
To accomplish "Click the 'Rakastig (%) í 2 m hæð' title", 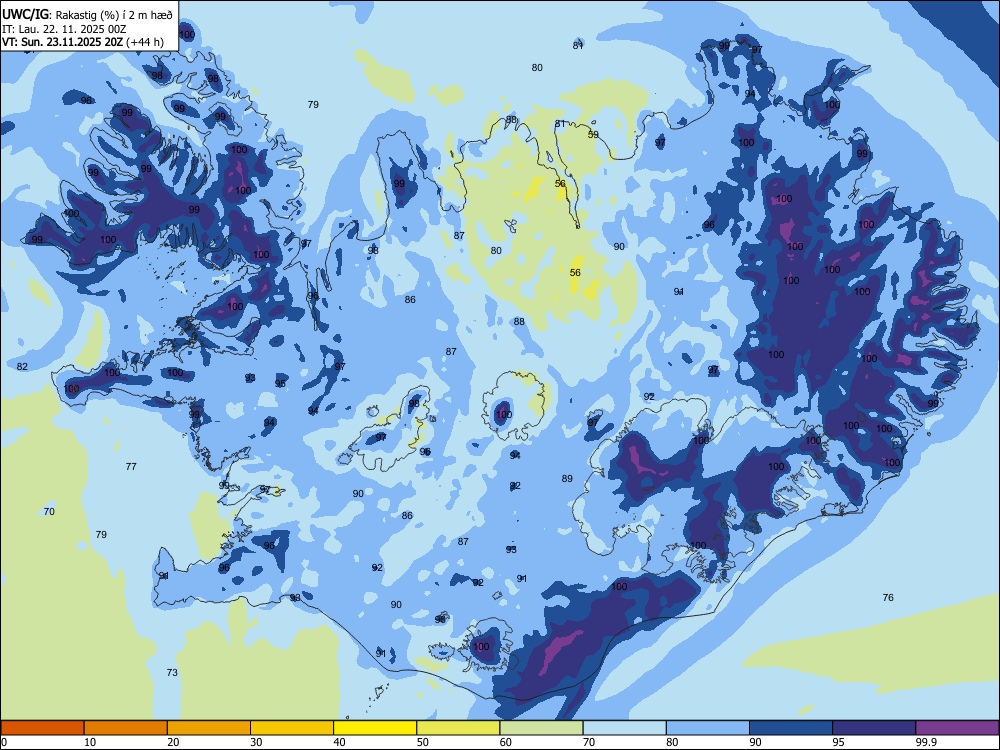I will click(x=115, y=15).
